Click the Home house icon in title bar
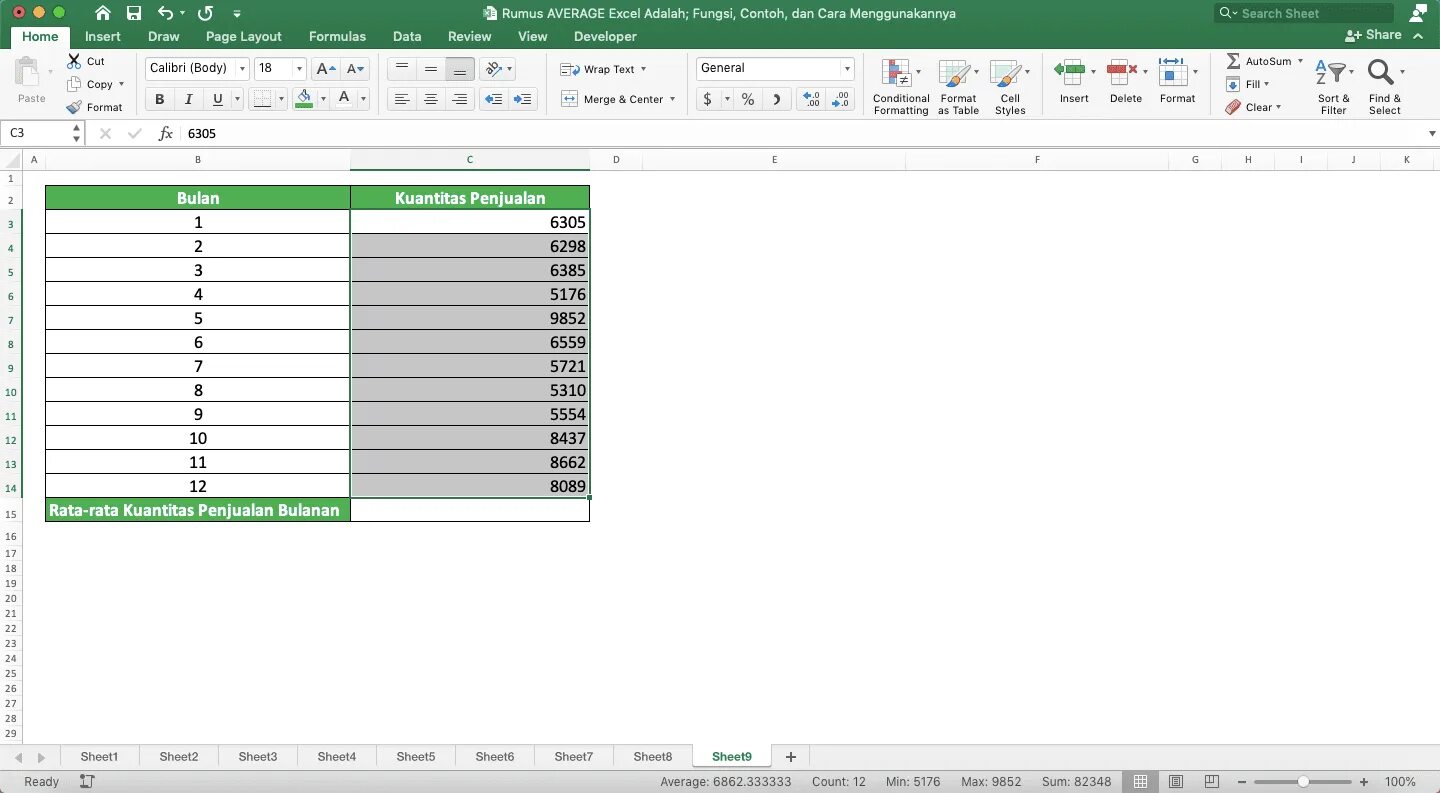 tap(102, 13)
